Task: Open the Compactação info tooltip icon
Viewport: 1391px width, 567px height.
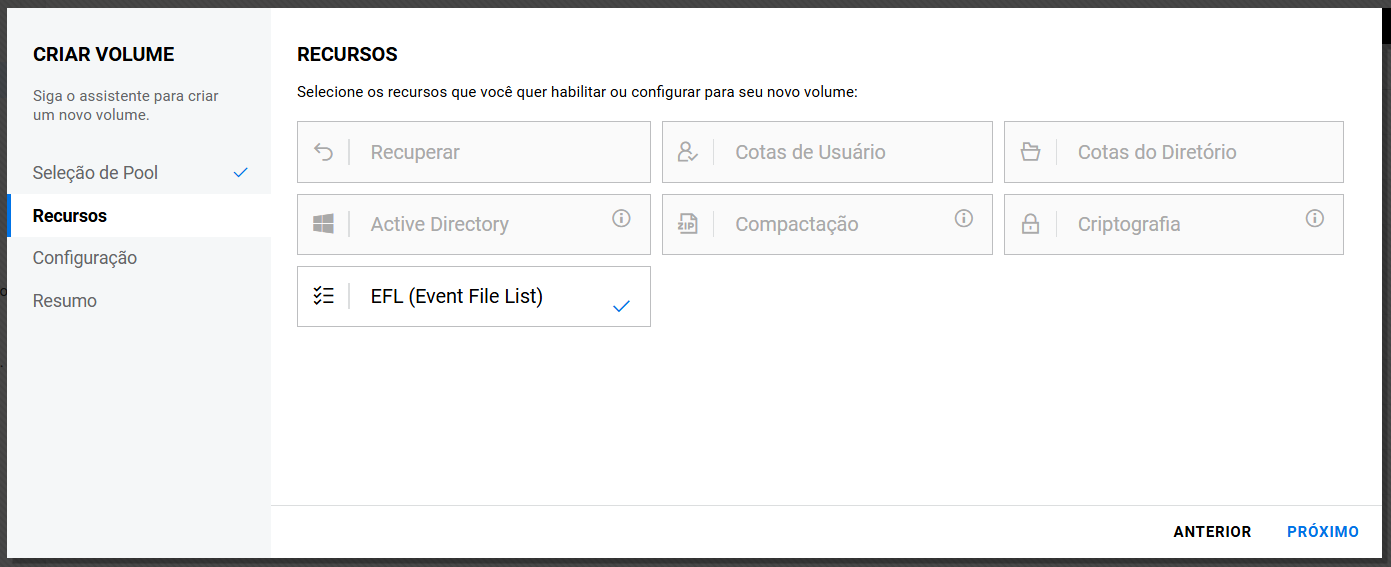Action: point(963,218)
